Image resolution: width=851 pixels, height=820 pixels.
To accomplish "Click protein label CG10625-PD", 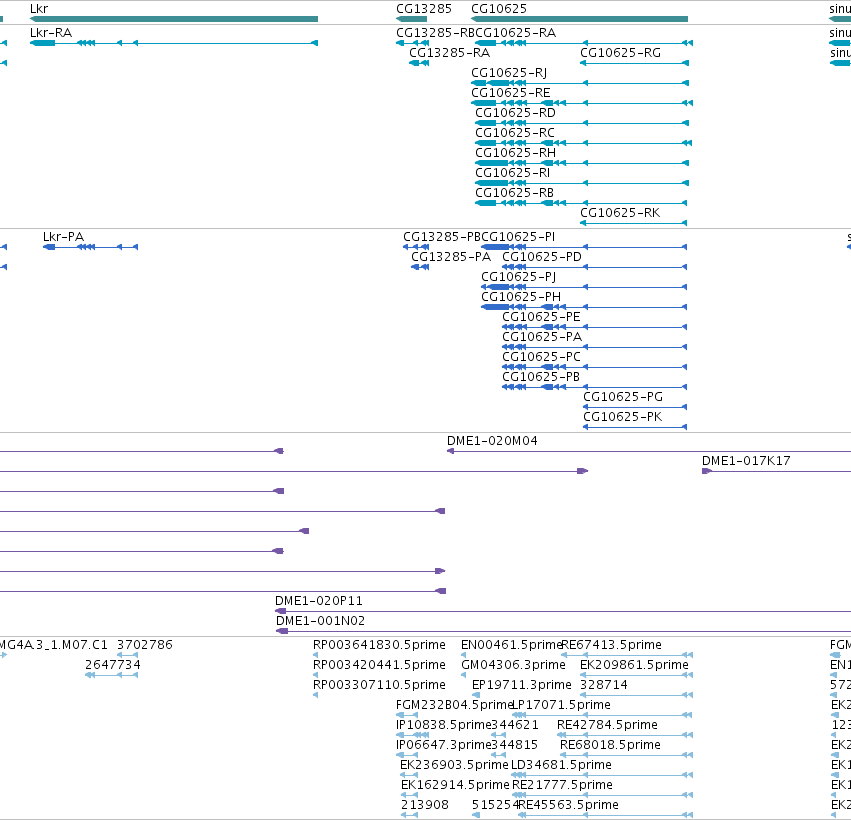I will pyautogui.click(x=542, y=257).
